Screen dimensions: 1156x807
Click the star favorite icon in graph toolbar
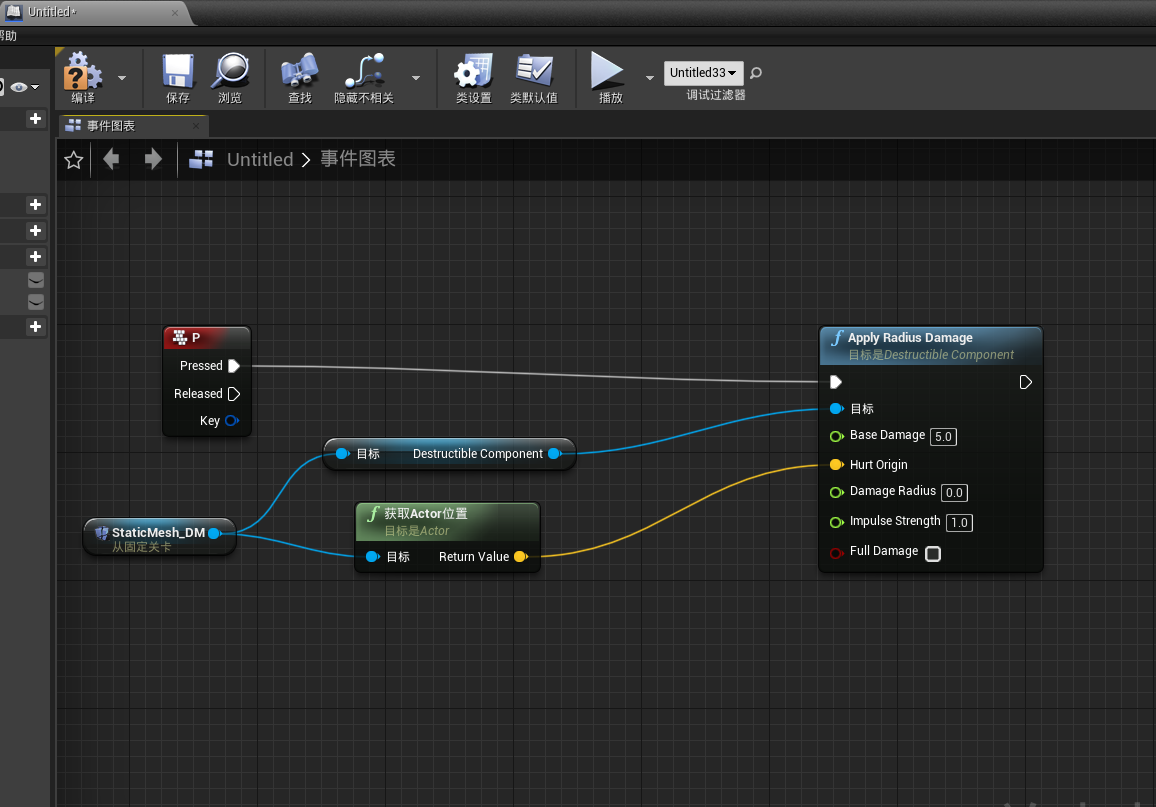click(72, 158)
